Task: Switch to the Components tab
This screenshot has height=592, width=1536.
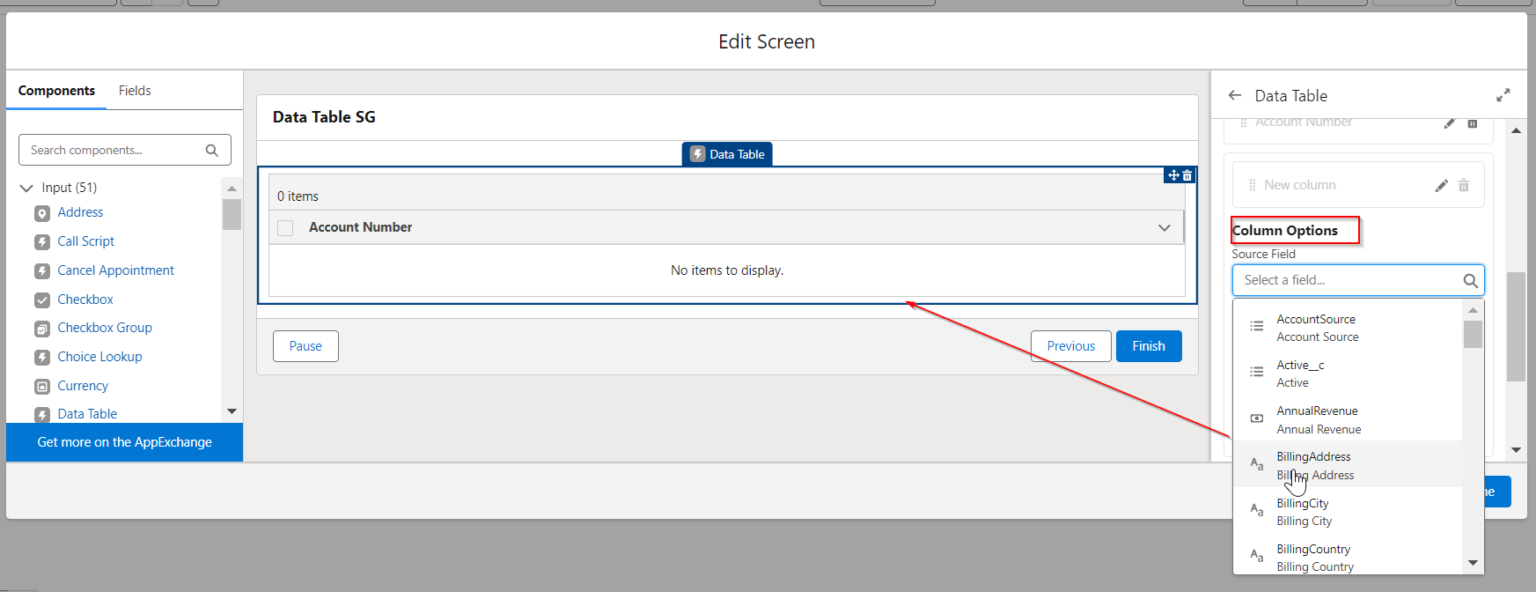Action: (56, 90)
